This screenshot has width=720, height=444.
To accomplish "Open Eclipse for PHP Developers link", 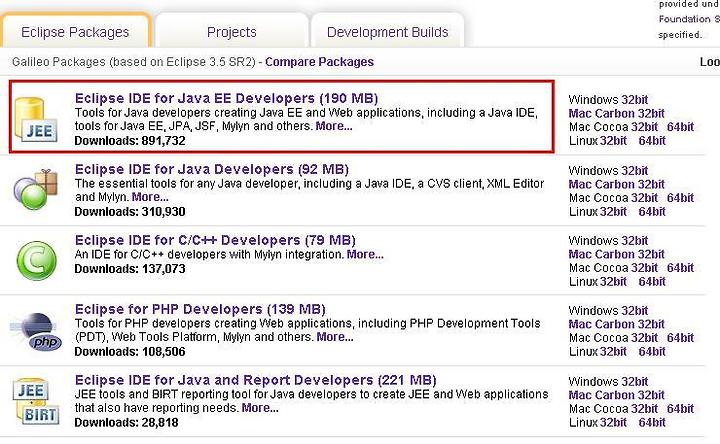I will 200,309.
